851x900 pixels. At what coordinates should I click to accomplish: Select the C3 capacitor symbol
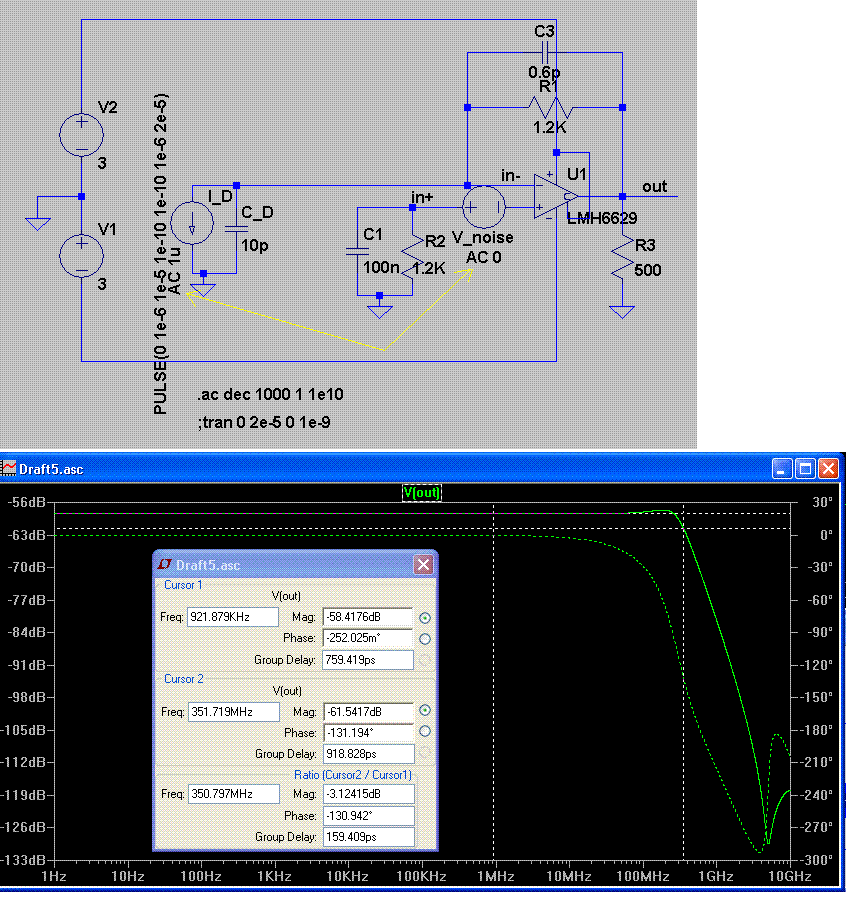point(545,53)
